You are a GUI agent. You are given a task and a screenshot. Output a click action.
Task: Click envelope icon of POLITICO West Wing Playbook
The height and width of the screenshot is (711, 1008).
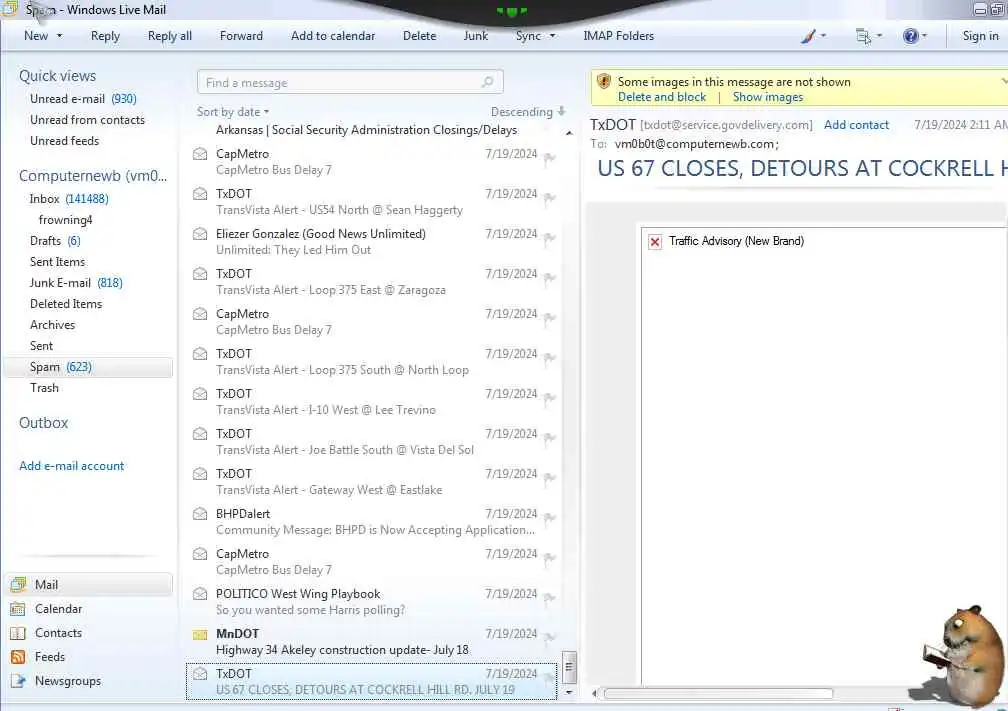coord(200,594)
